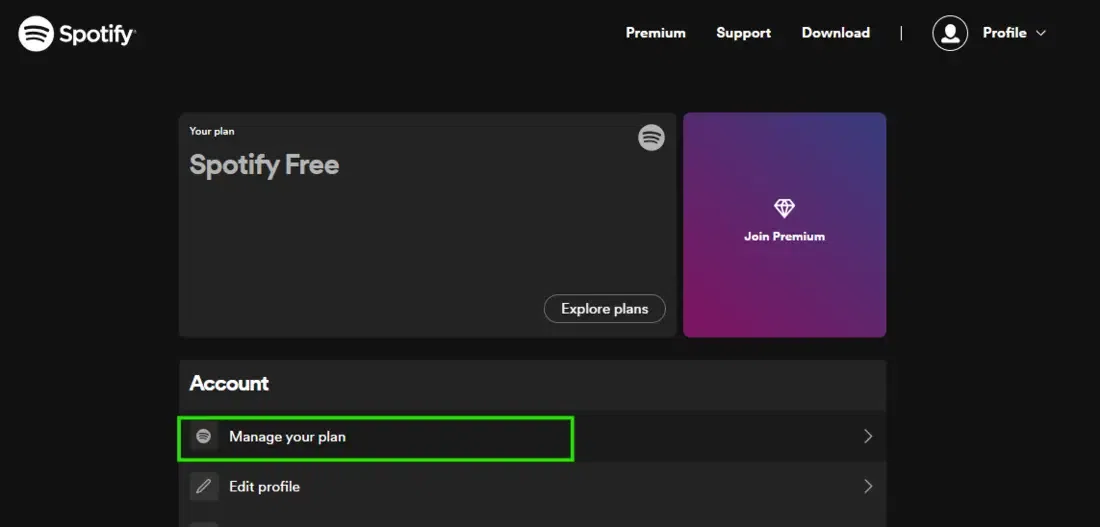1100x527 pixels.
Task: Click the chevron on the Edit profile row
Action: point(868,487)
